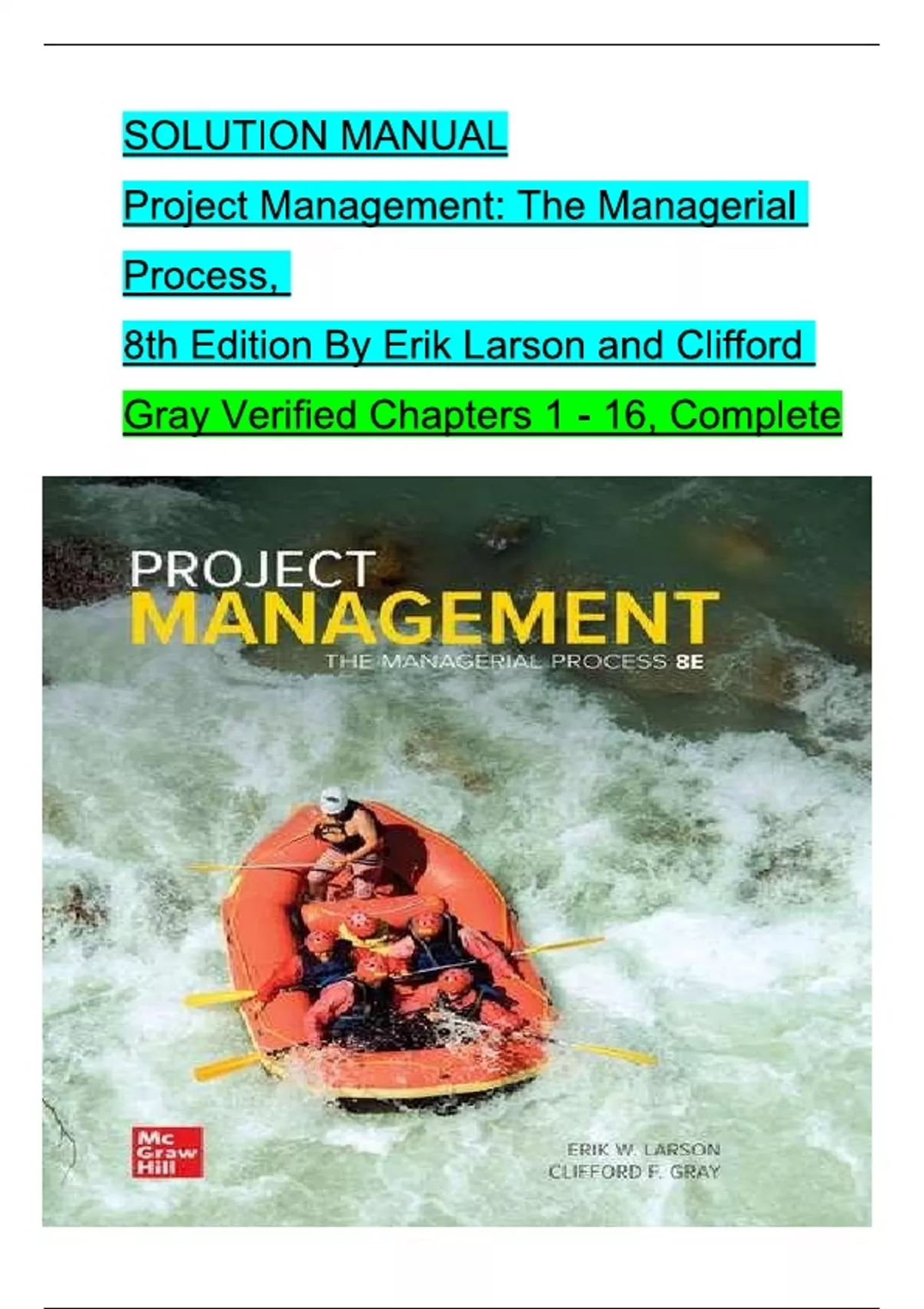The image size is (924, 1309).
Task: Click the word 'Complete' in green highlight
Action: [x=755, y=415]
